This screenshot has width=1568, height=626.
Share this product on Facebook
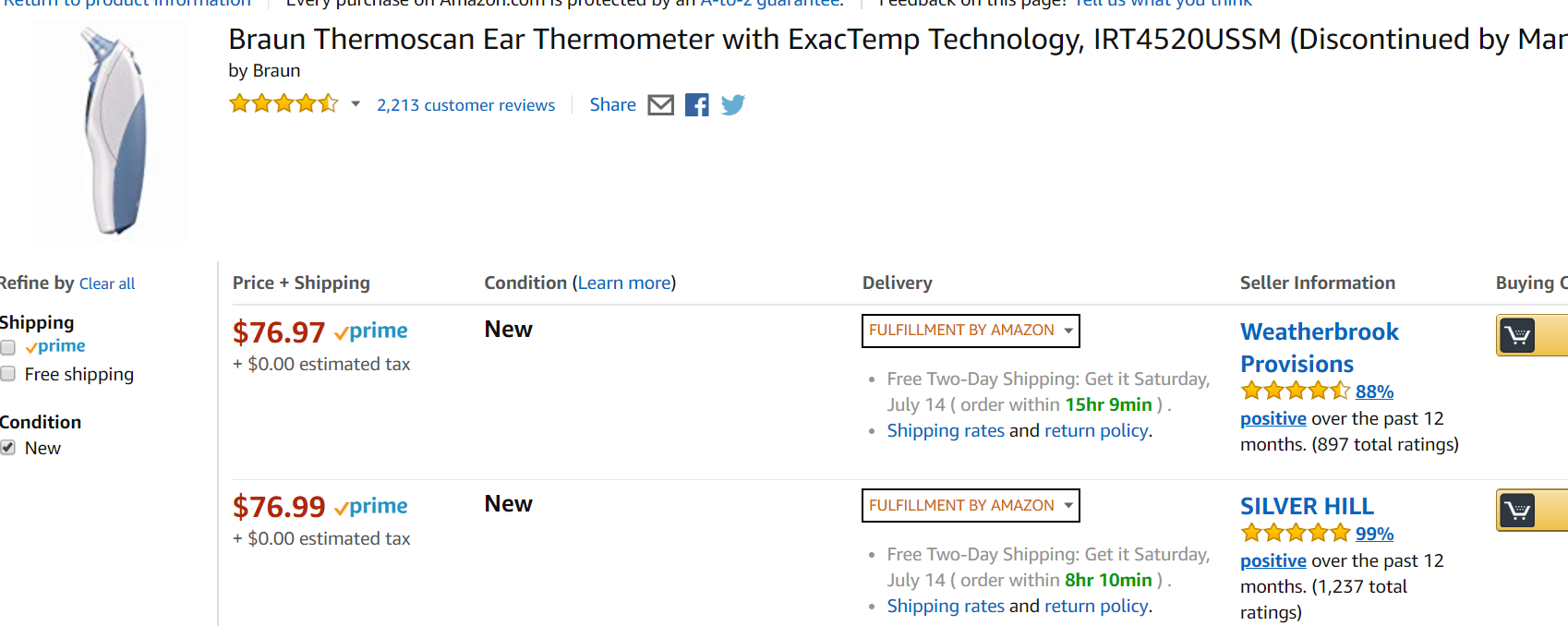coord(697,105)
